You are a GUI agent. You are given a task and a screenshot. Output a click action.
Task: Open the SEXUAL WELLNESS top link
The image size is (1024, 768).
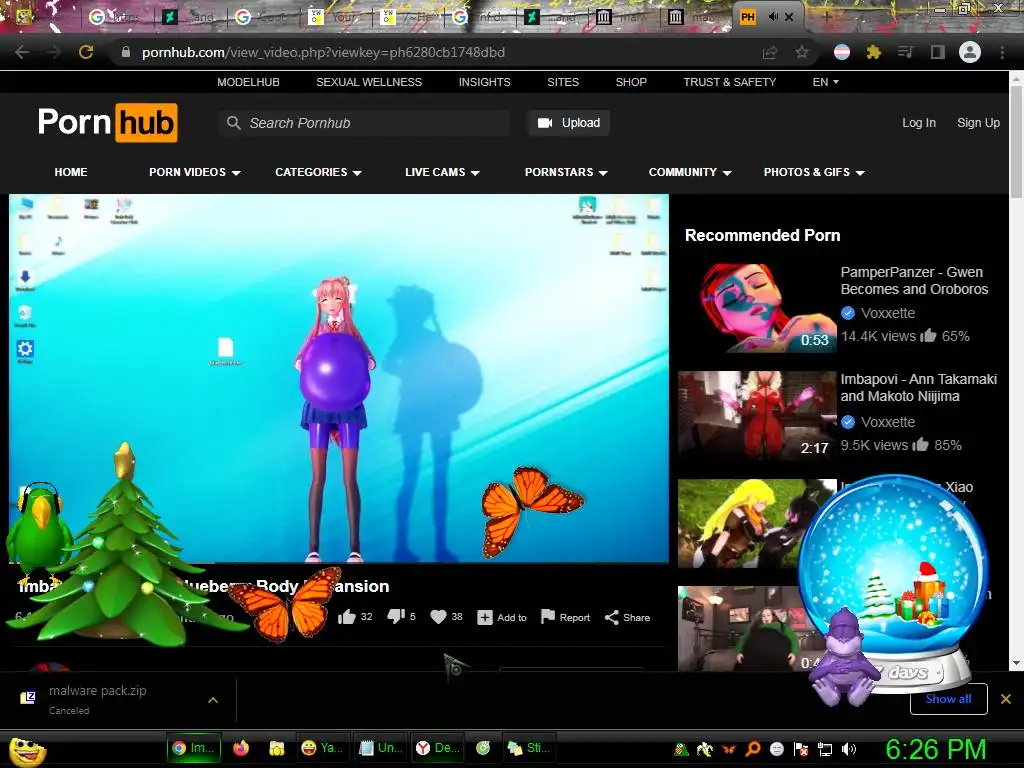[x=369, y=82]
